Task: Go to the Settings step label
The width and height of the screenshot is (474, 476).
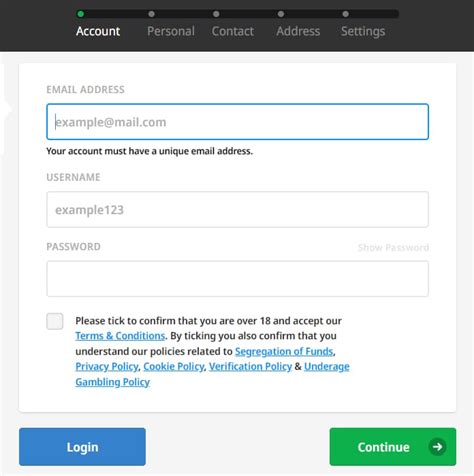Action: [363, 31]
